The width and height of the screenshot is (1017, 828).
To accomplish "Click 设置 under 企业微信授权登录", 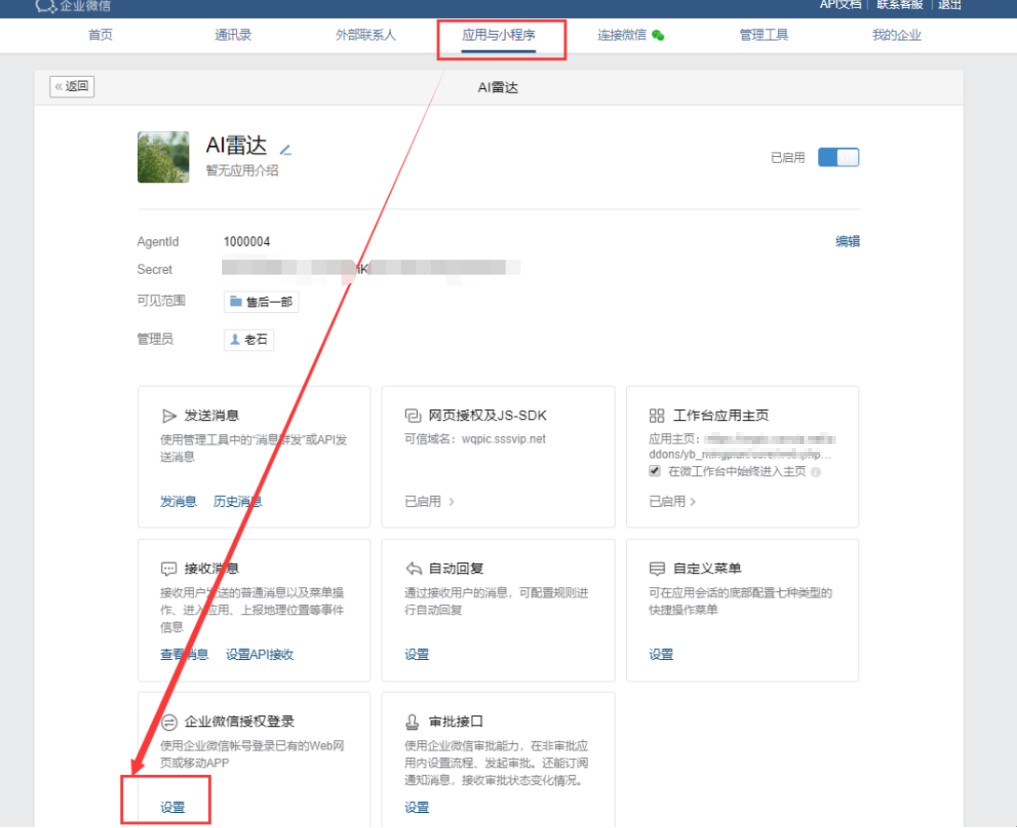I will [x=173, y=807].
